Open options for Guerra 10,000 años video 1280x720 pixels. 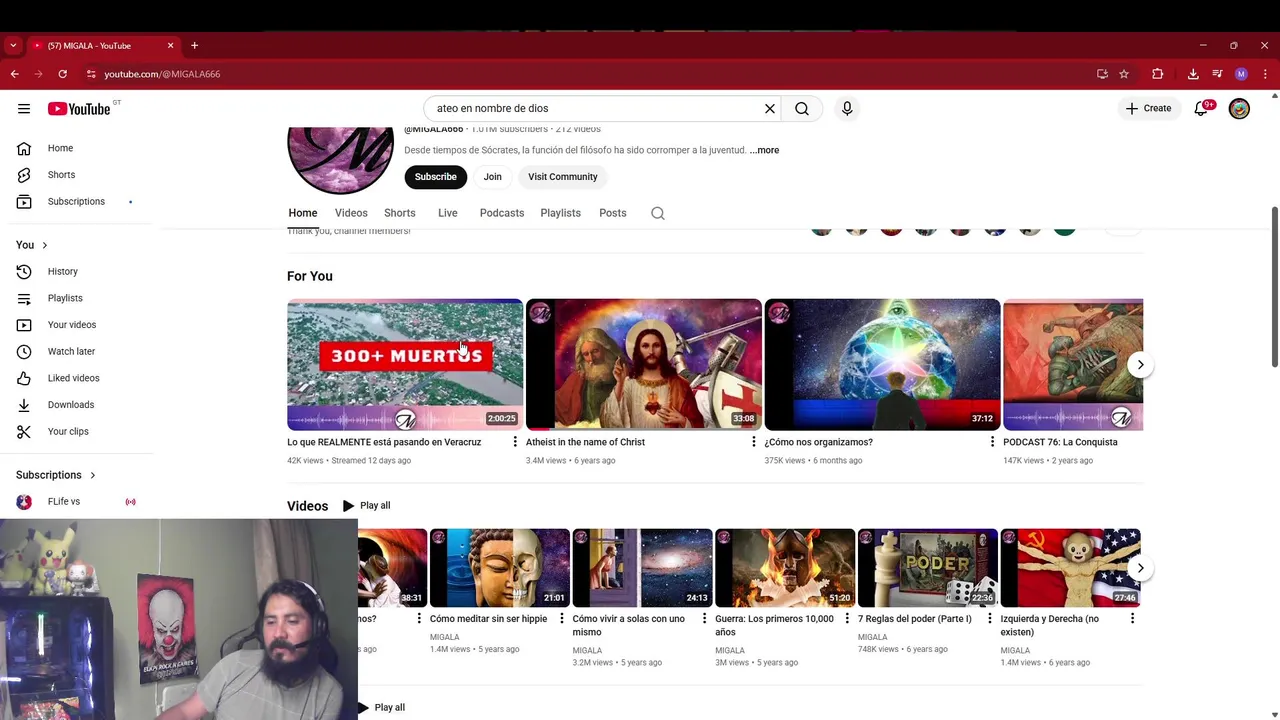tap(847, 619)
